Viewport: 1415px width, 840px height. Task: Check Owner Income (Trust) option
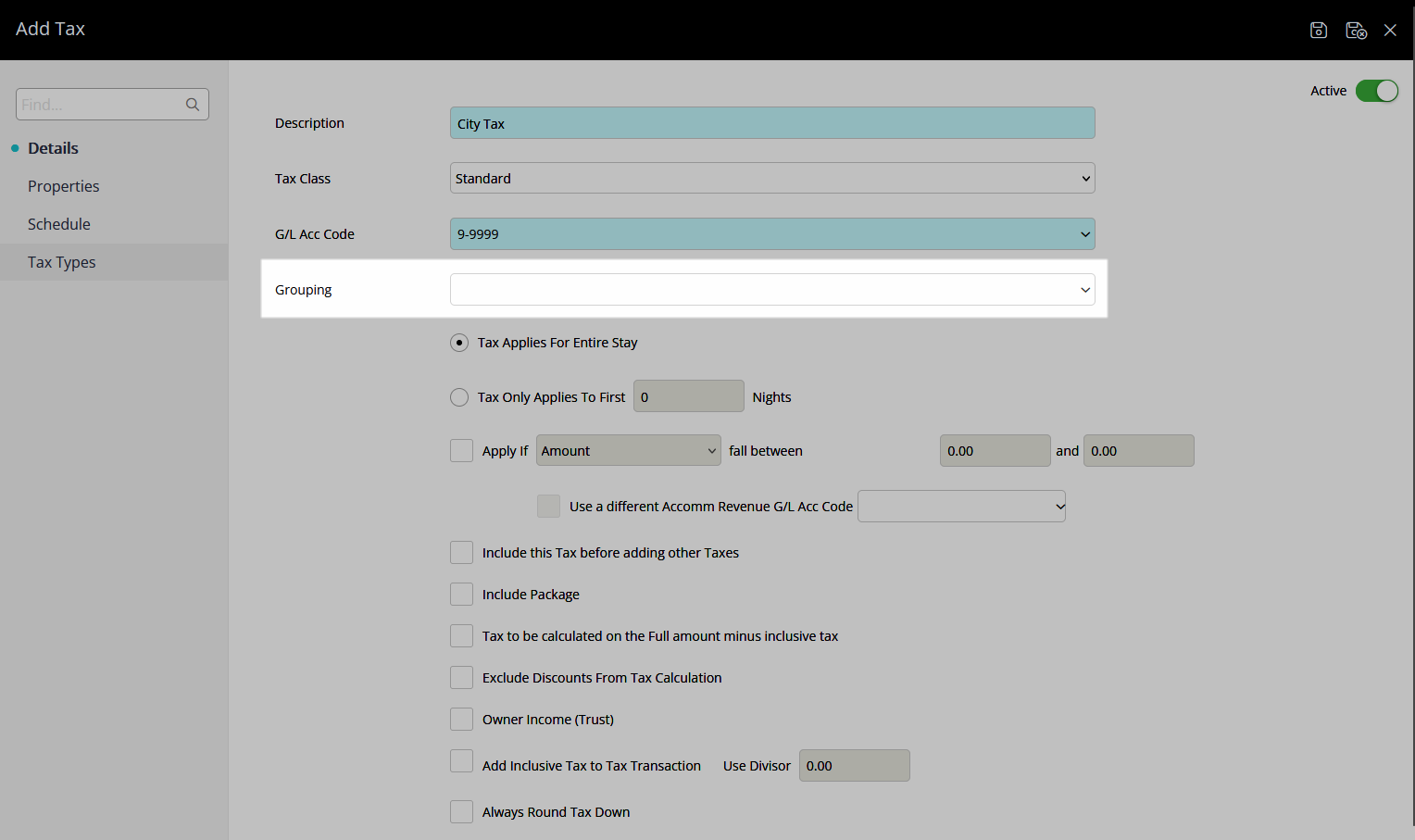point(461,719)
